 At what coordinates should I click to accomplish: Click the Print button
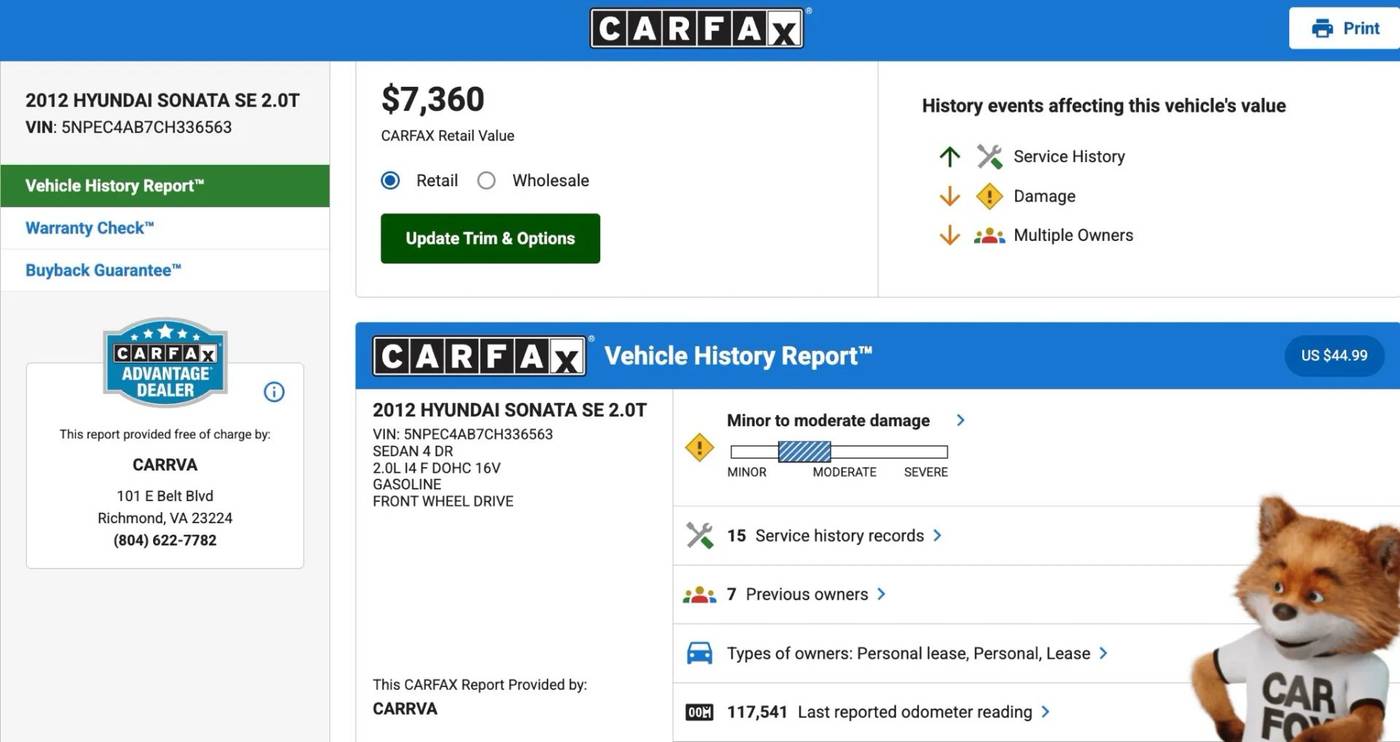1344,28
